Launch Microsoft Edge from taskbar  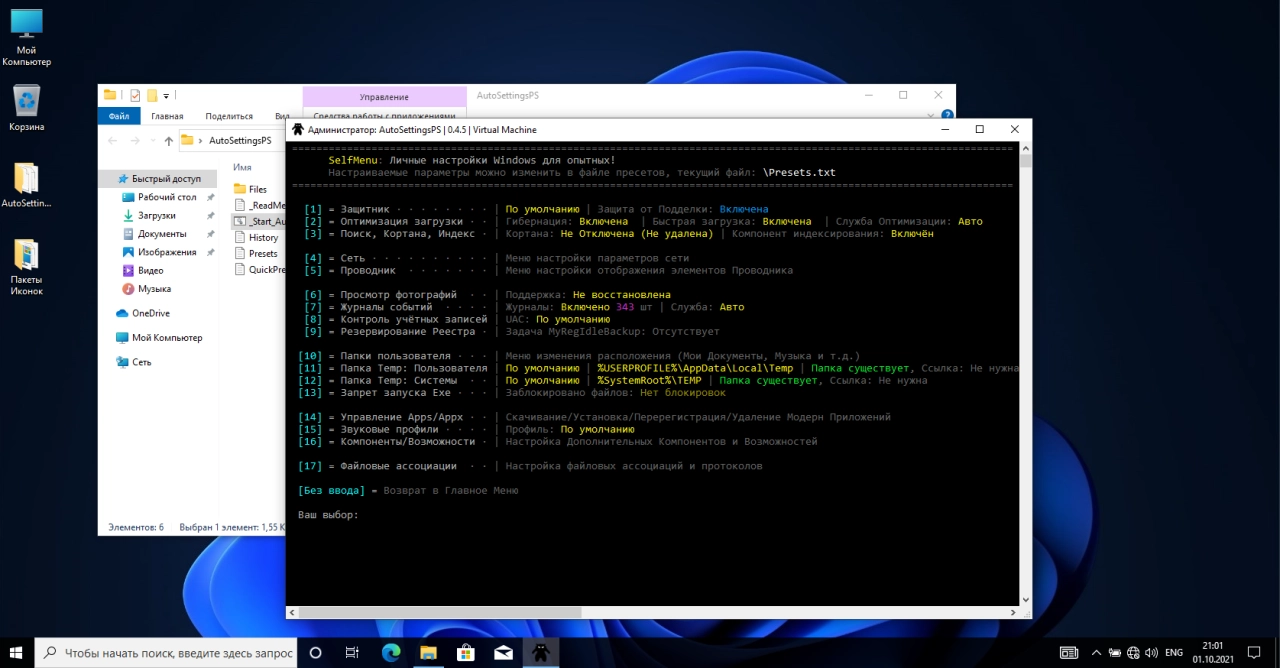tap(391, 652)
